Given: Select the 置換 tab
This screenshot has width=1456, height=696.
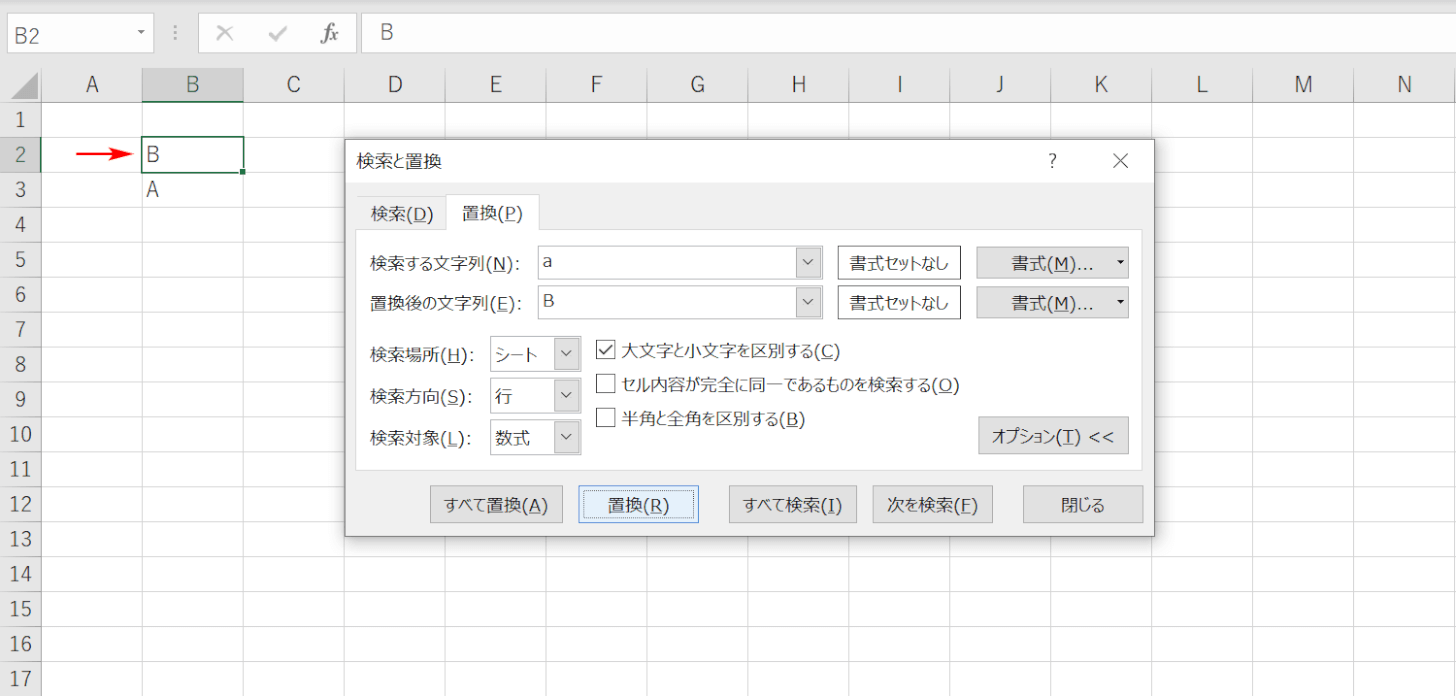Looking at the screenshot, I should pyautogui.click(x=492, y=214).
